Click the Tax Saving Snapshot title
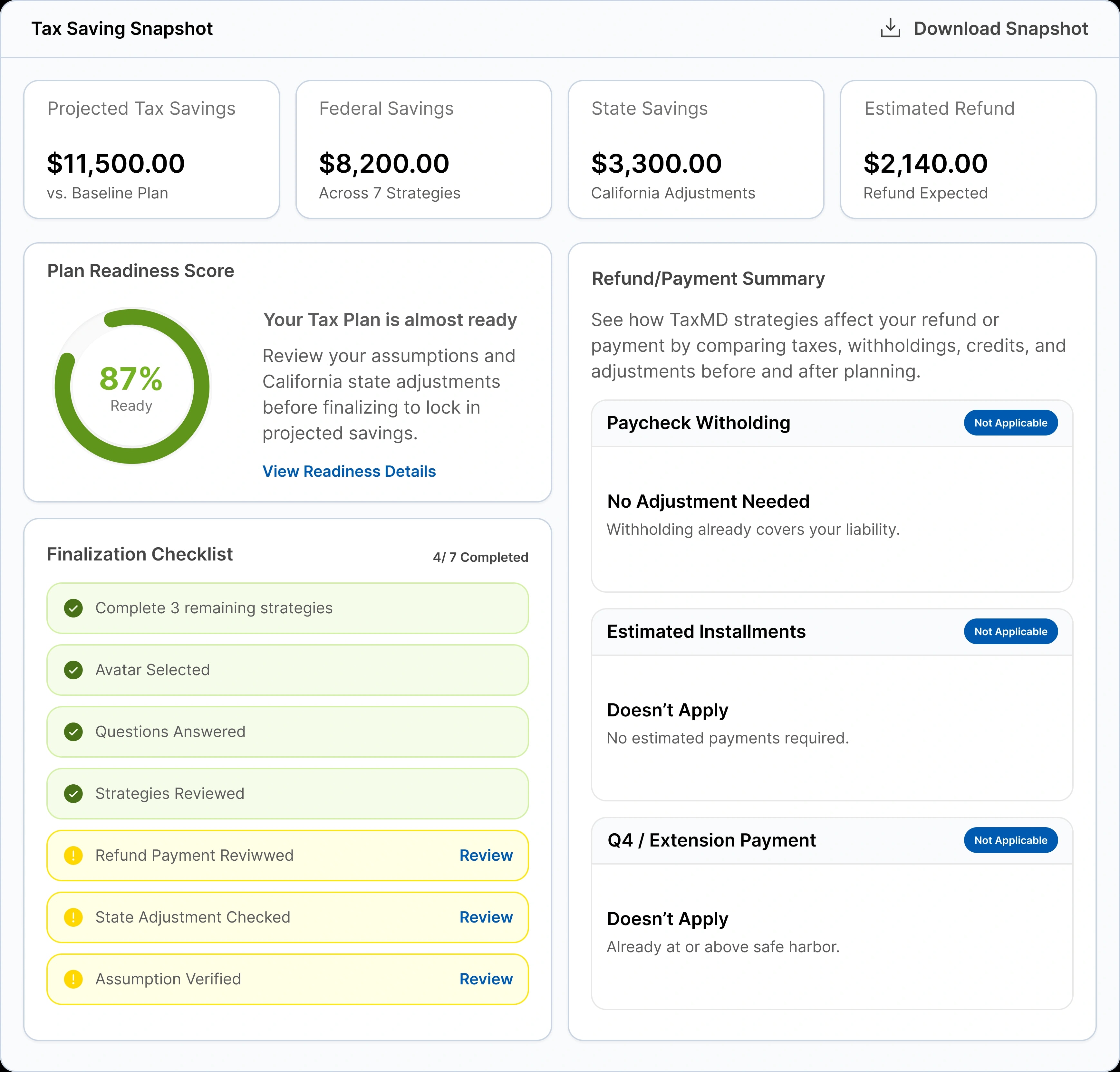This screenshot has height=1072, width=1120. point(122,29)
